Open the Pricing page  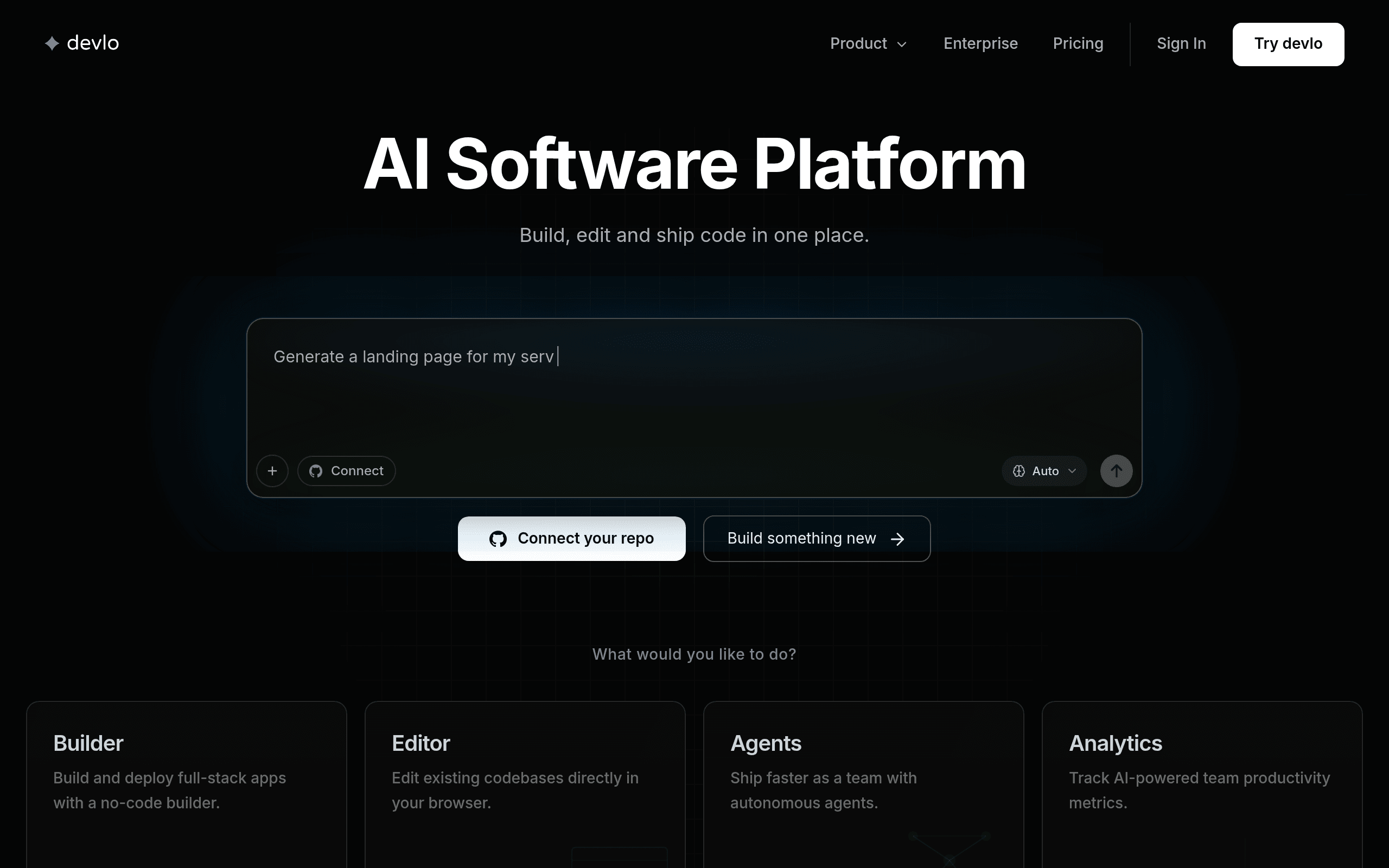tap(1078, 43)
